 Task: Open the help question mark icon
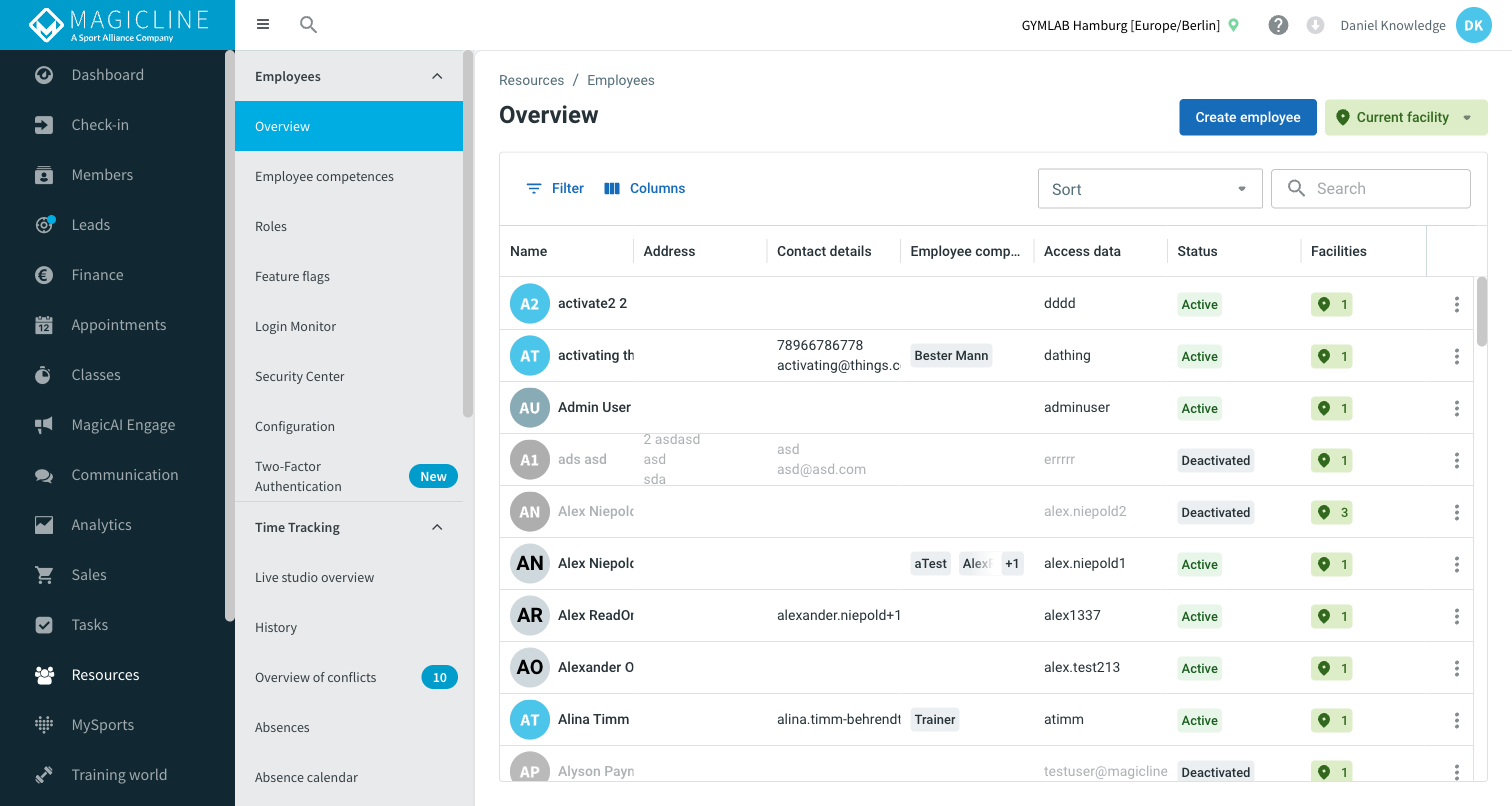[x=1278, y=25]
